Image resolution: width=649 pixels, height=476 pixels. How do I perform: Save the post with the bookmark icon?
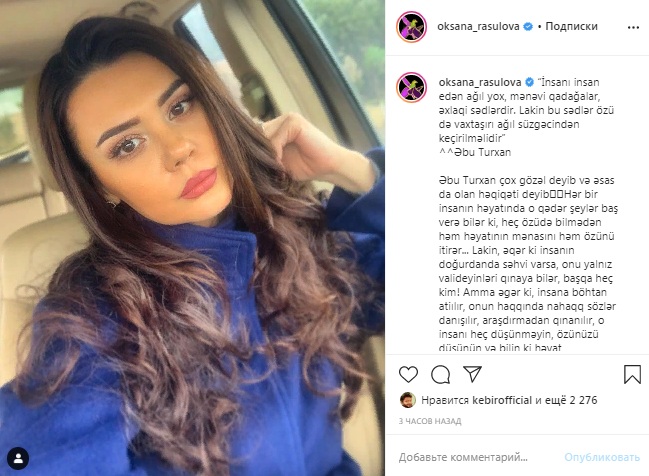(632, 374)
